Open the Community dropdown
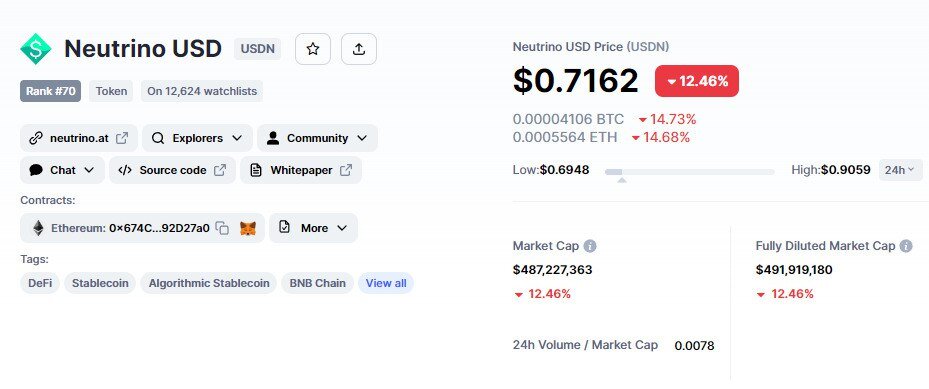This screenshot has height=389, width=929. 317,138
